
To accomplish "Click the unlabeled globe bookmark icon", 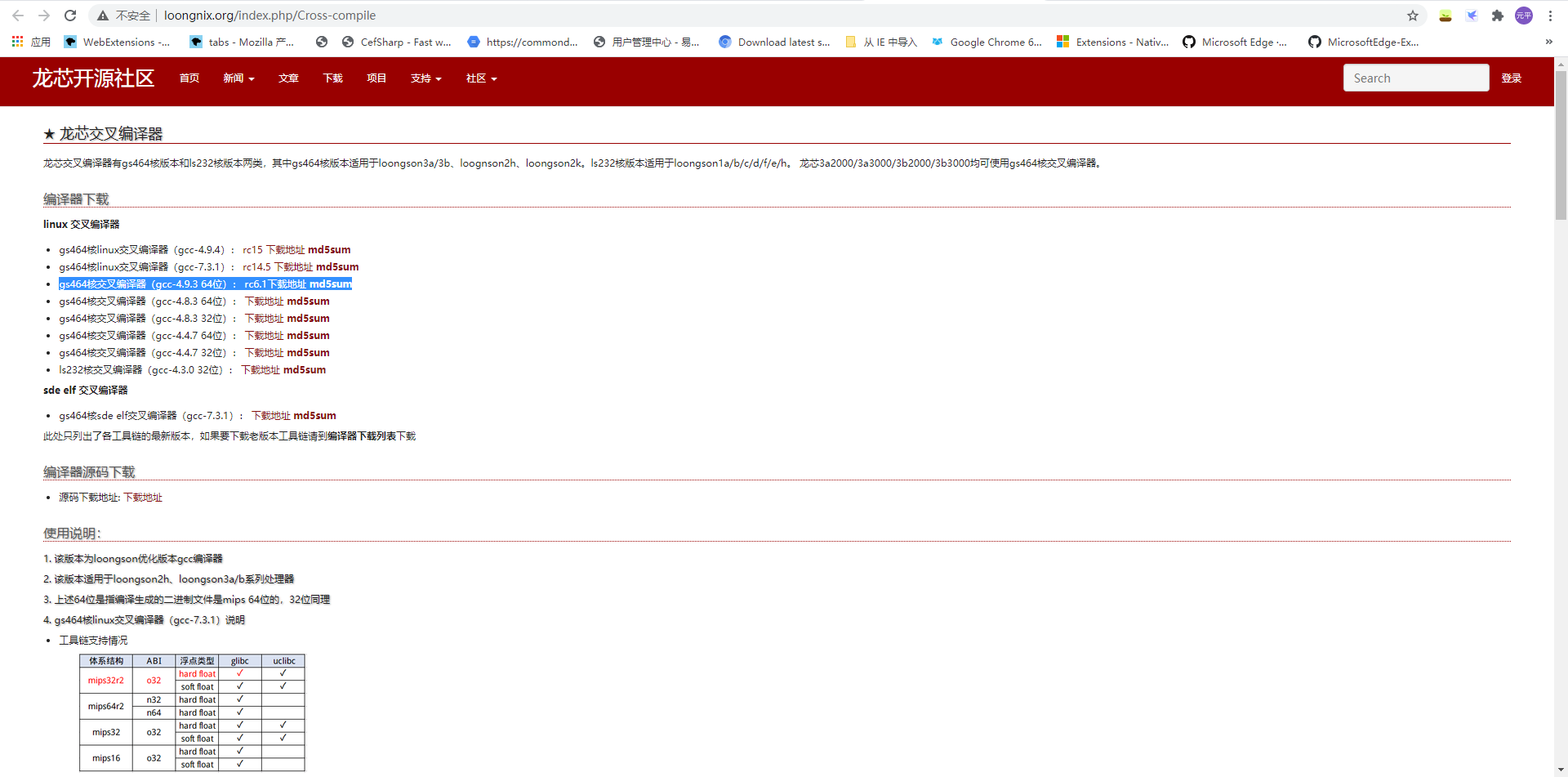I will tap(322, 42).
